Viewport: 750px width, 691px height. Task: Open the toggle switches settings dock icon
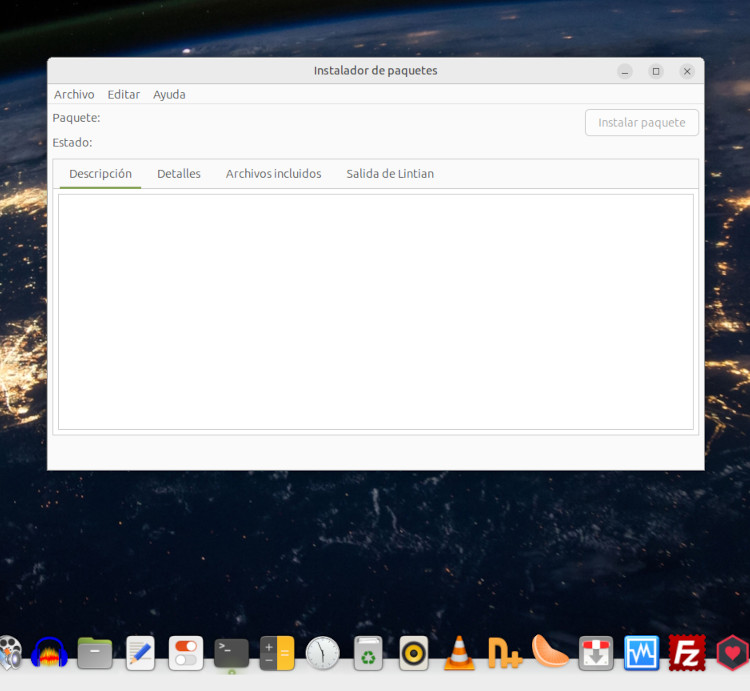[186, 653]
